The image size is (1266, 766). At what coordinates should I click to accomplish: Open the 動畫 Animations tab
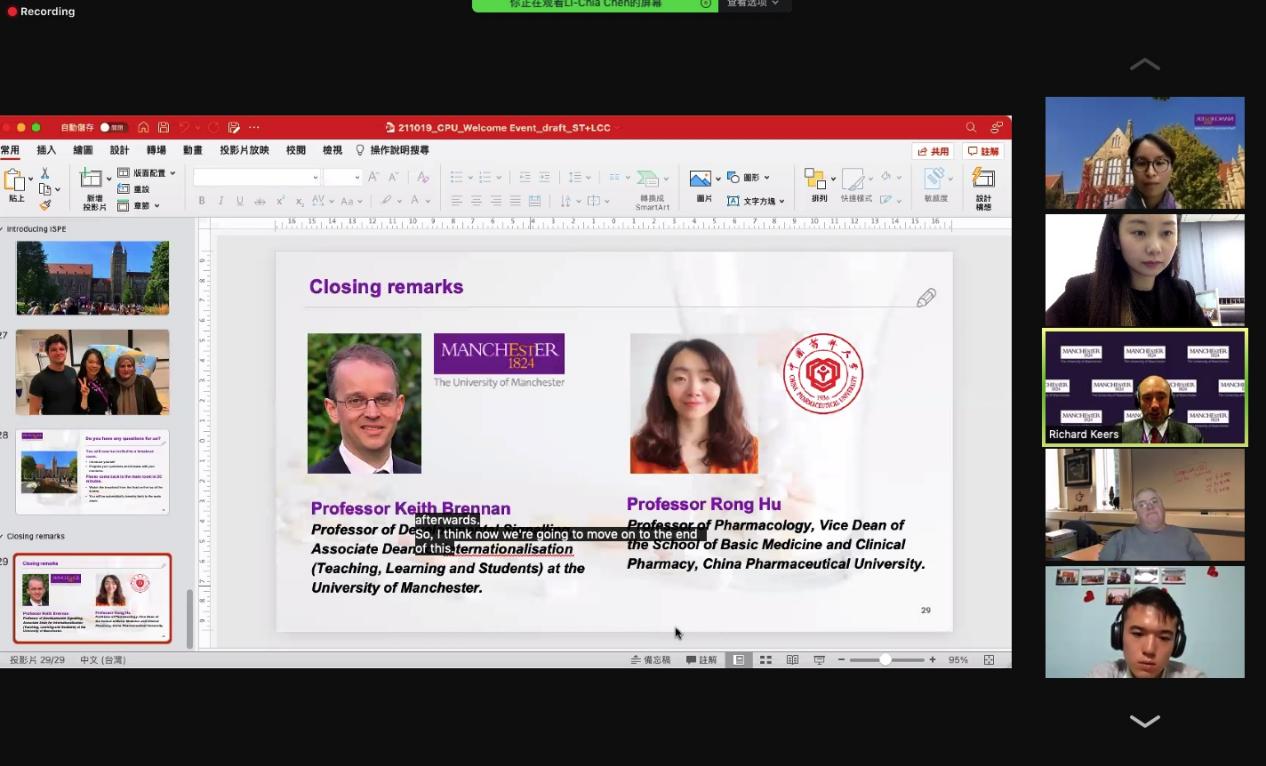pos(193,150)
